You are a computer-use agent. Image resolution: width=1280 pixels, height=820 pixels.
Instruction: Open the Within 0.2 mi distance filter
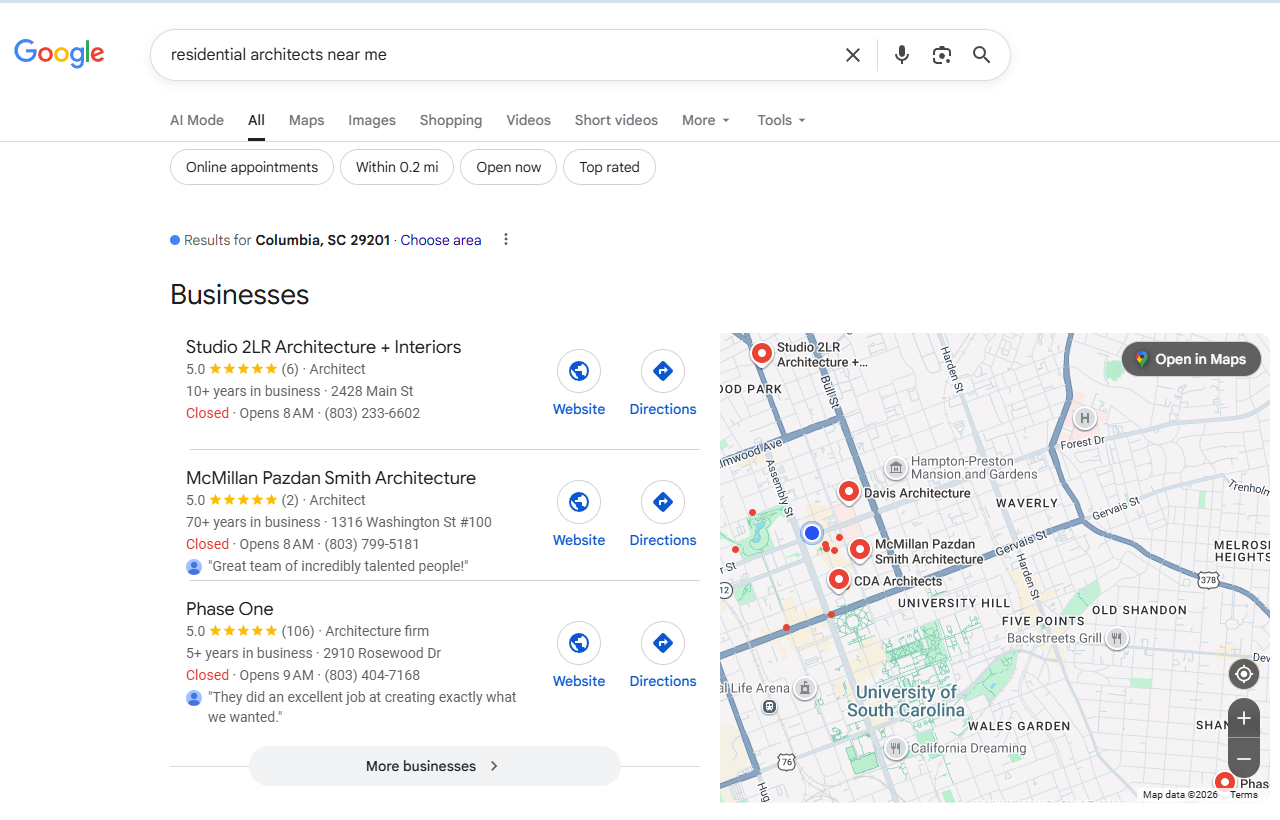click(x=397, y=167)
